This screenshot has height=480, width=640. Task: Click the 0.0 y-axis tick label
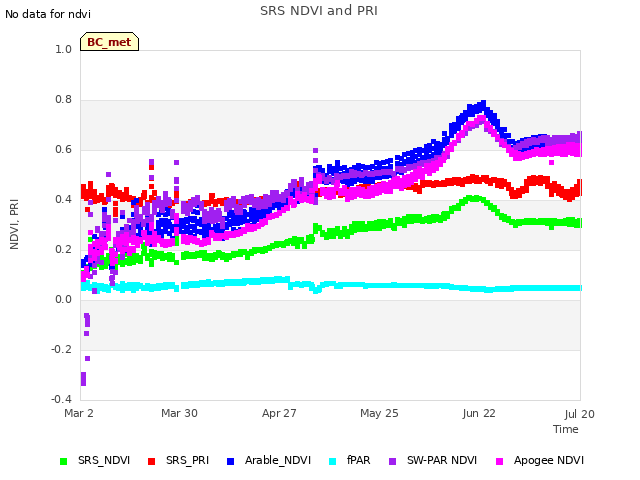(63, 300)
